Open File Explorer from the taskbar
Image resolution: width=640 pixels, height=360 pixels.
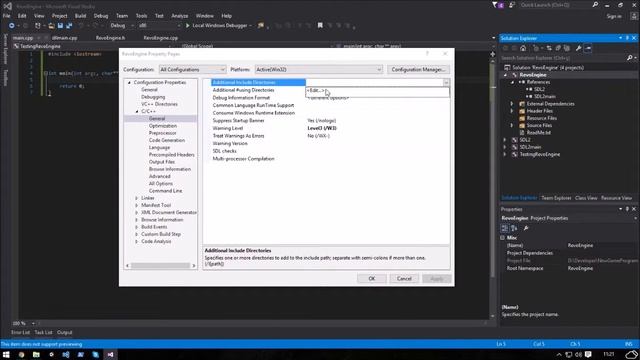click(x=36, y=354)
